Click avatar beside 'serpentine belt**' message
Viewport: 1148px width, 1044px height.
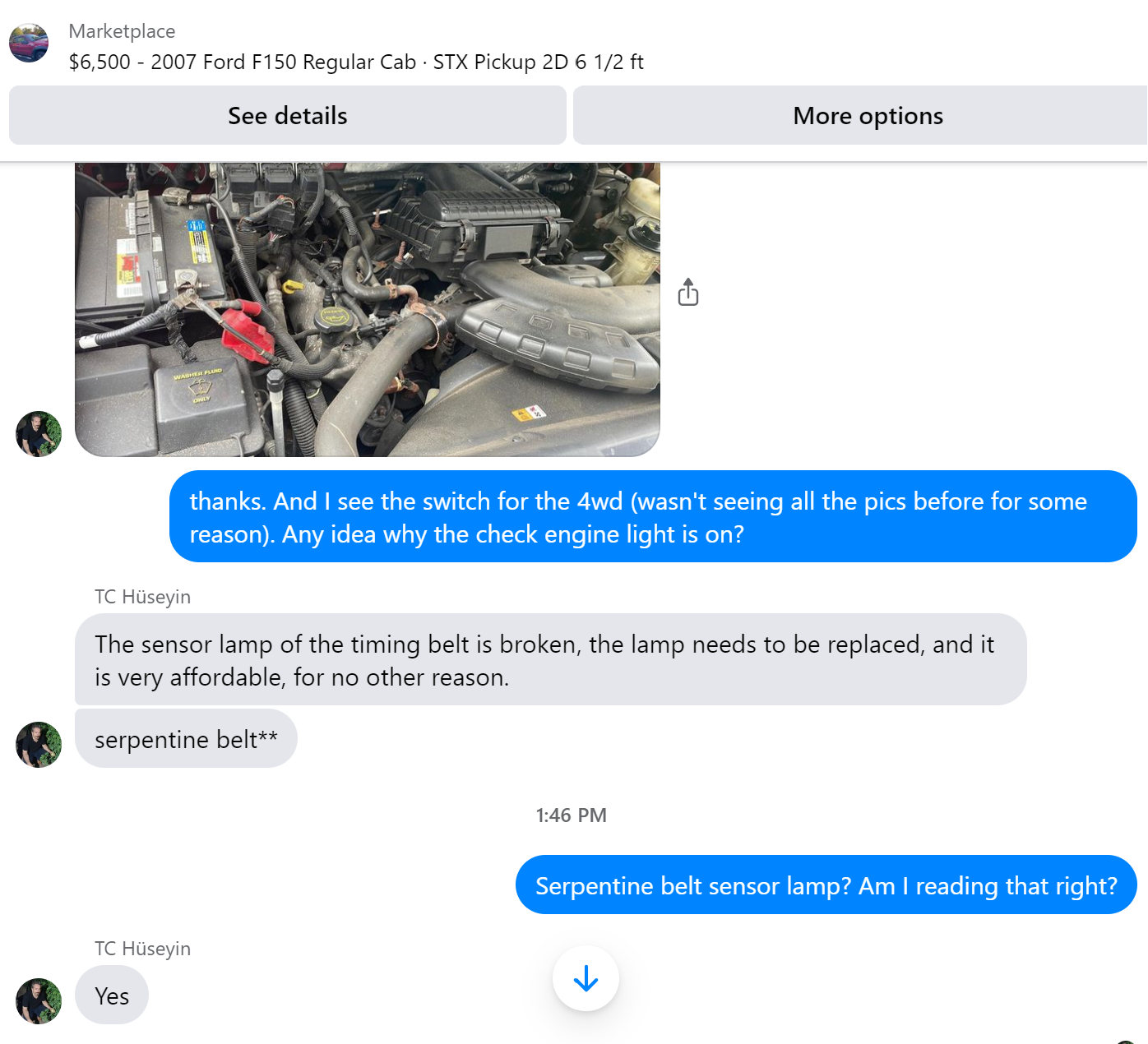[x=39, y=745]
